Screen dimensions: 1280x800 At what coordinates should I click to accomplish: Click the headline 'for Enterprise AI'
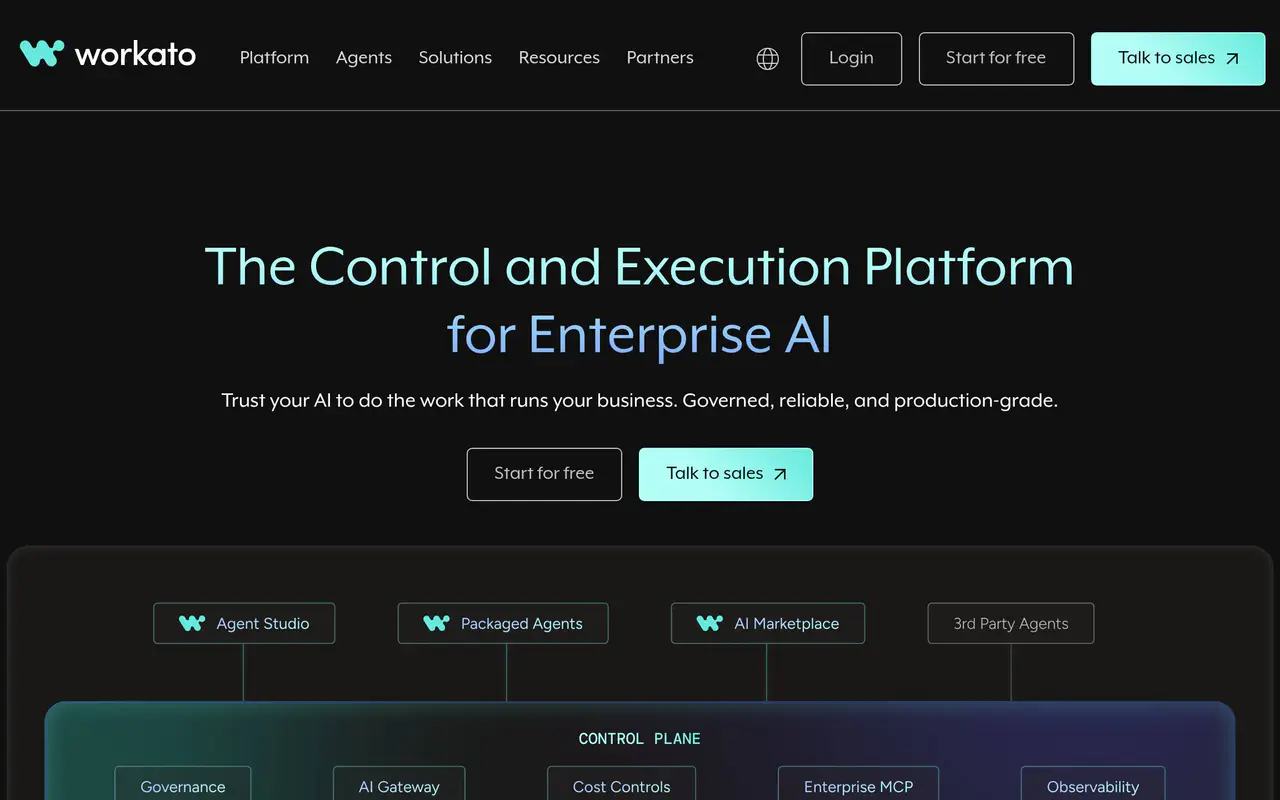tap(640, 335)
